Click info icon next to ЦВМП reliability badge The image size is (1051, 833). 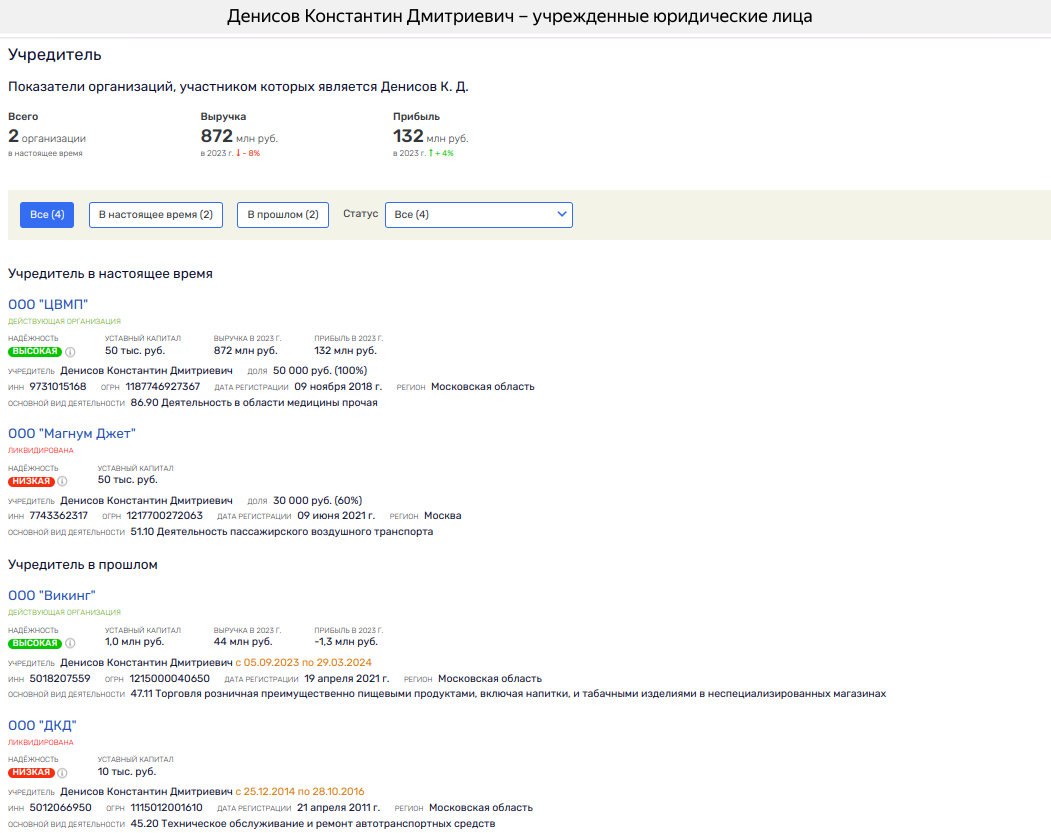click(70, 352)
